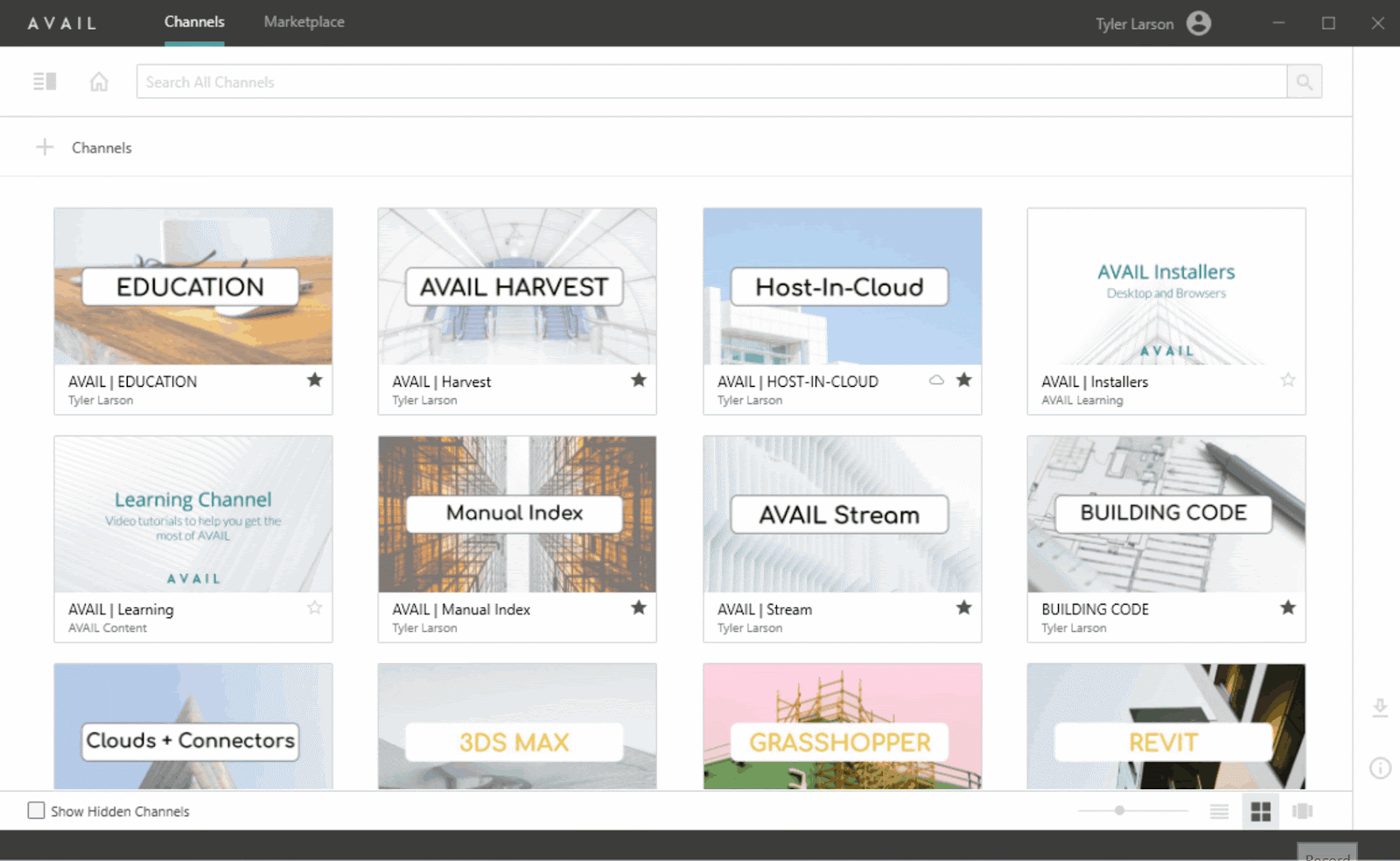1400x861 pixels.
Task: Switch to list view layout
Action: 1219,811
